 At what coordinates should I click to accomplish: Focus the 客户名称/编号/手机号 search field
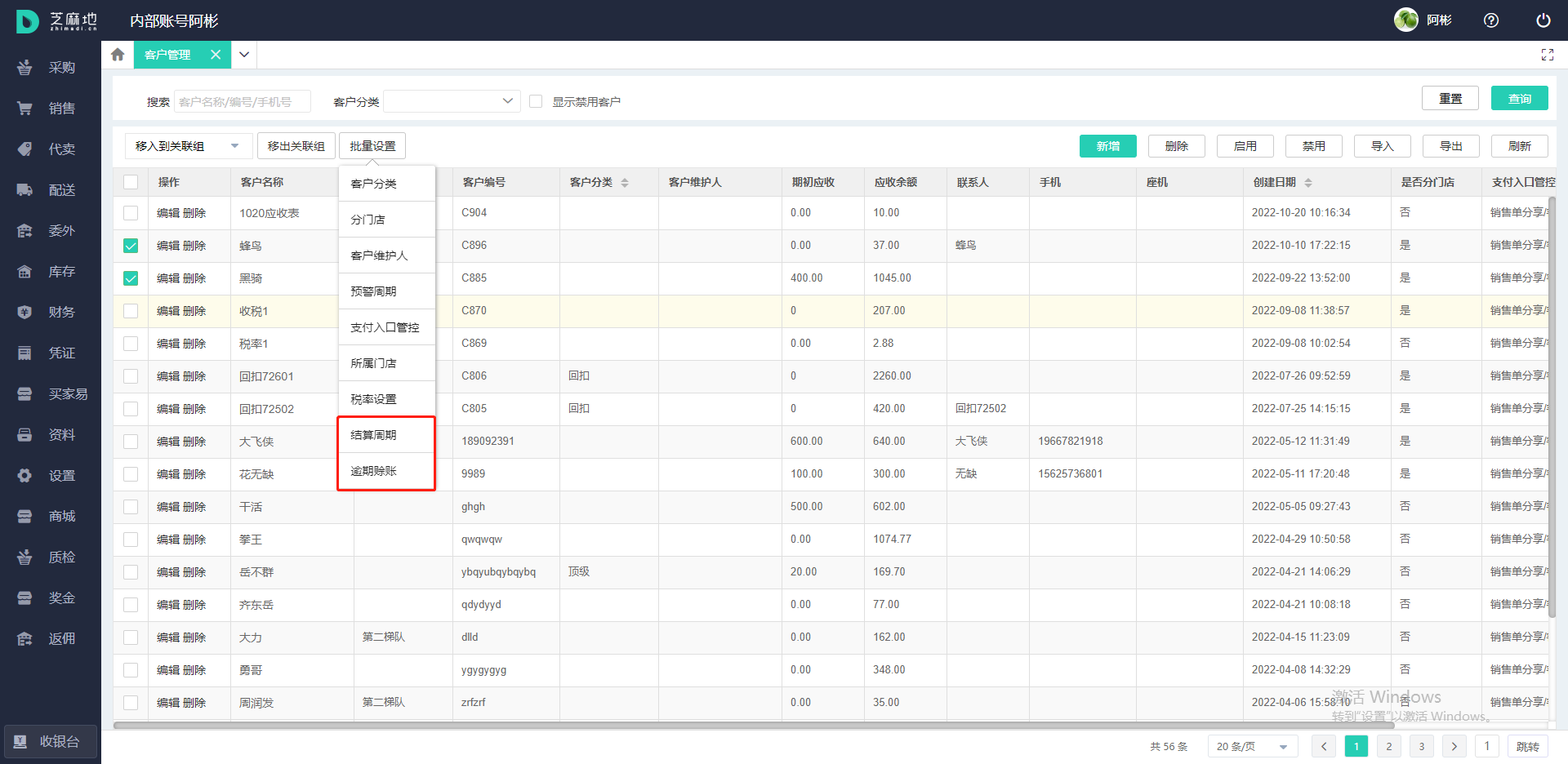242,101
